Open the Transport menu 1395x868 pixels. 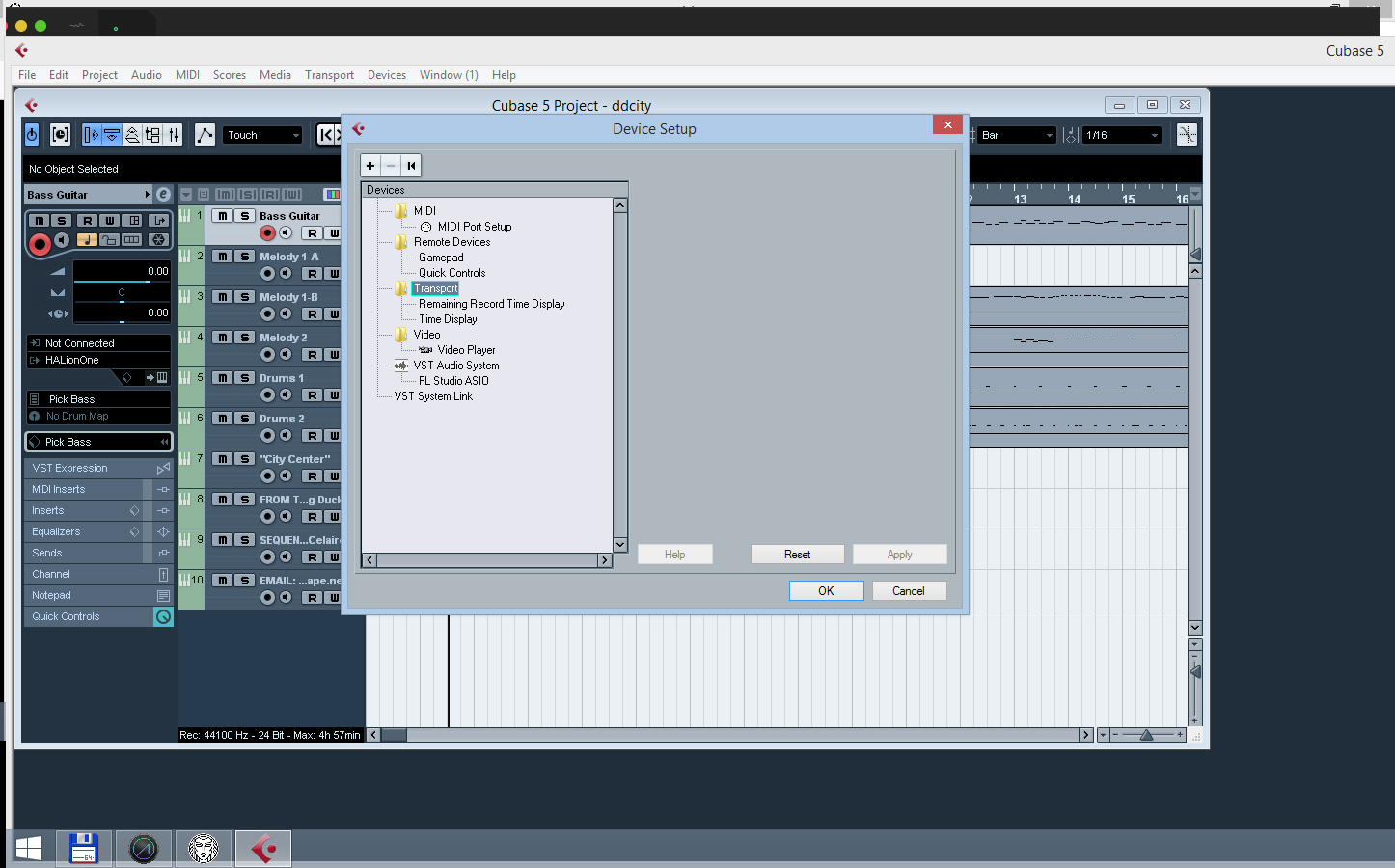(x=329, y=75)
